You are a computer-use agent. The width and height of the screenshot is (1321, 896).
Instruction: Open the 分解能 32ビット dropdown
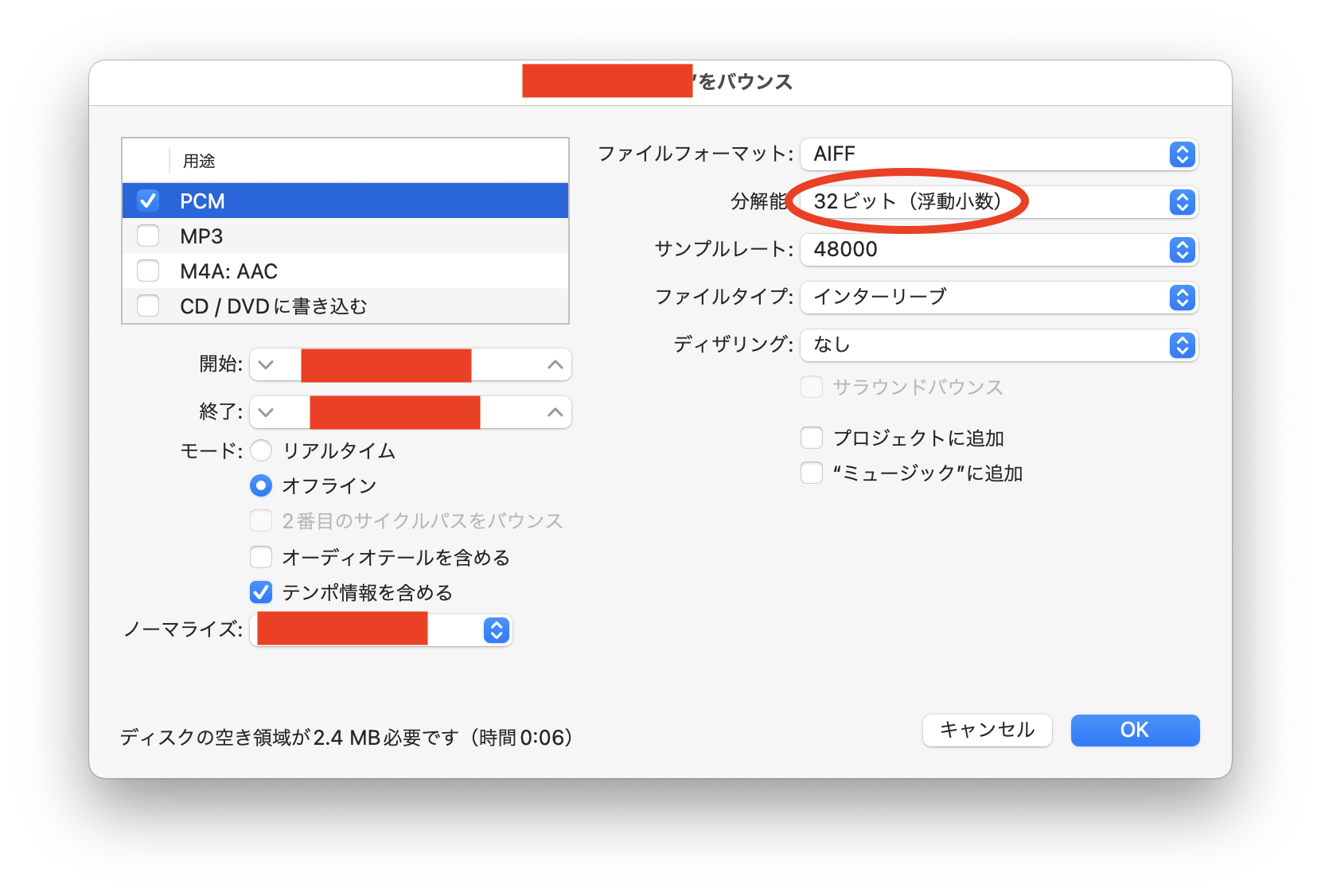coord(999,201)
